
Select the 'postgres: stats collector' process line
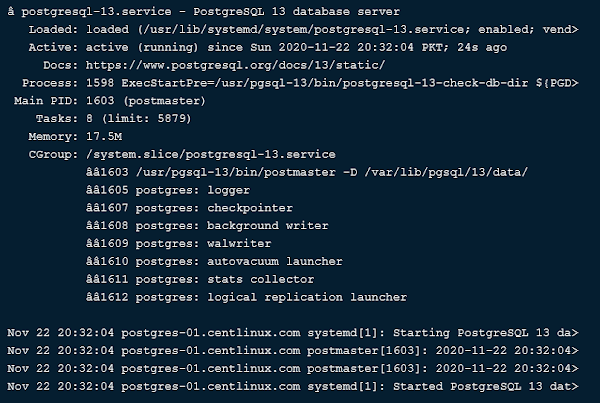[x=200, y=279]
